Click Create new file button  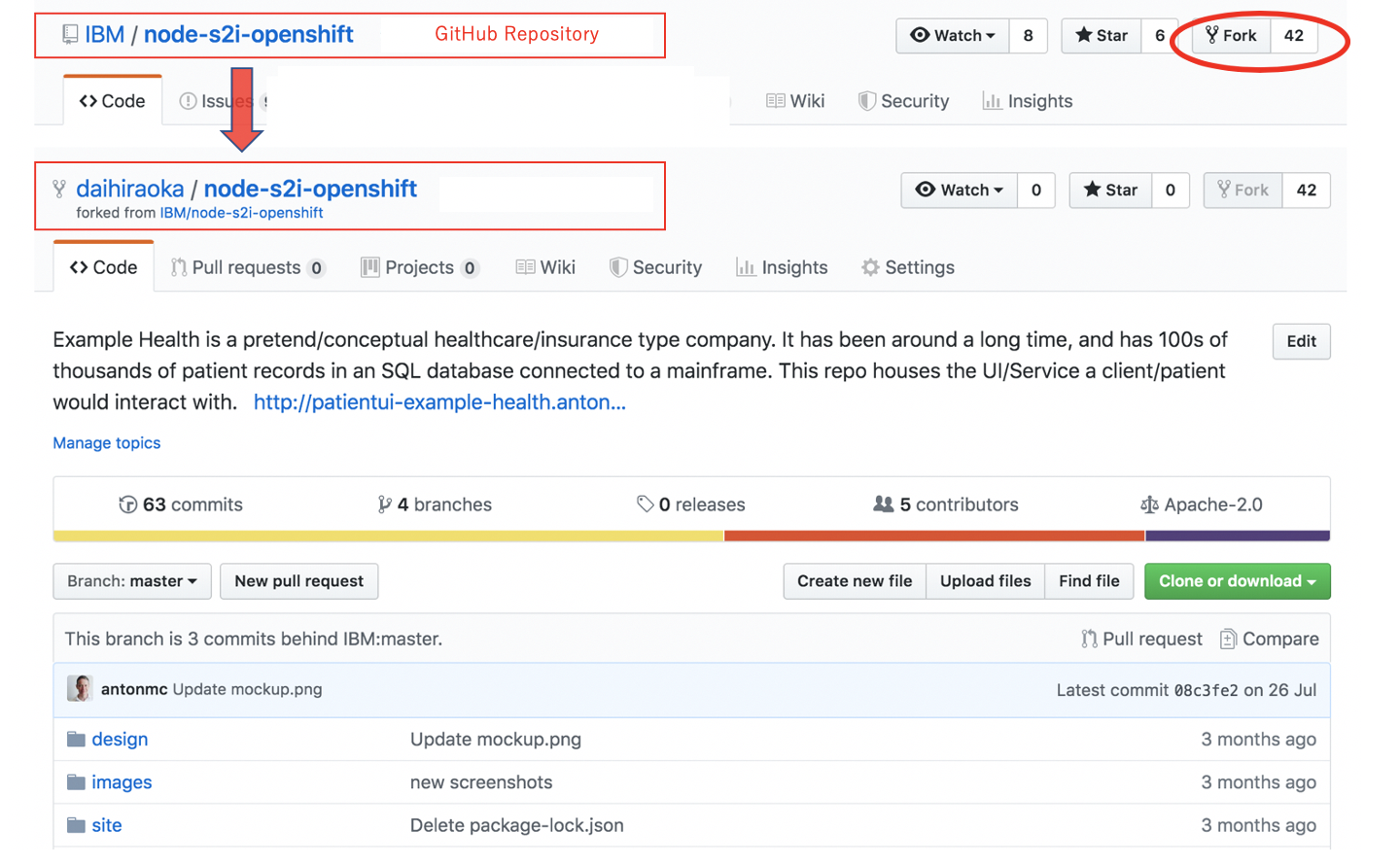[855, 581]
